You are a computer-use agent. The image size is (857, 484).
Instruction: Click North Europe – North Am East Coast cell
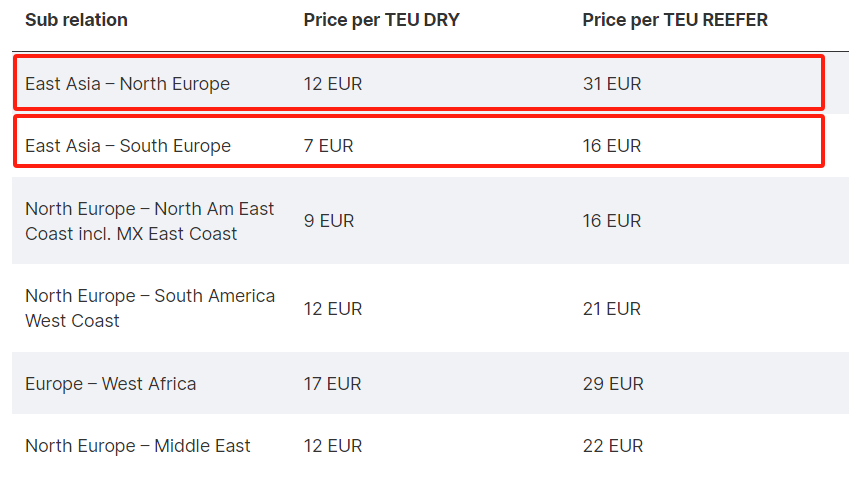click(x=149, y=221)
